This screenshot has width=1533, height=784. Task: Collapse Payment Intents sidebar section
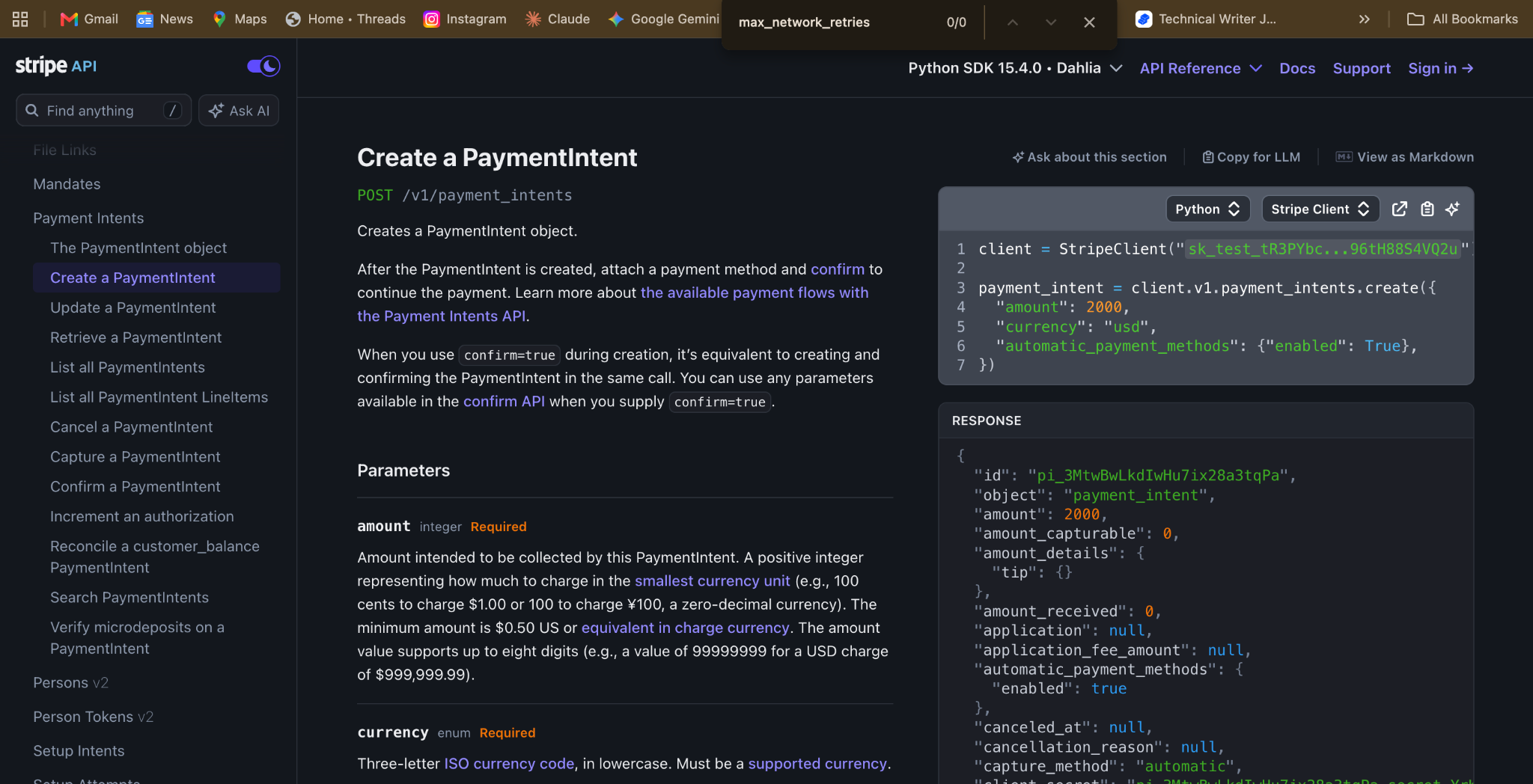88,218
